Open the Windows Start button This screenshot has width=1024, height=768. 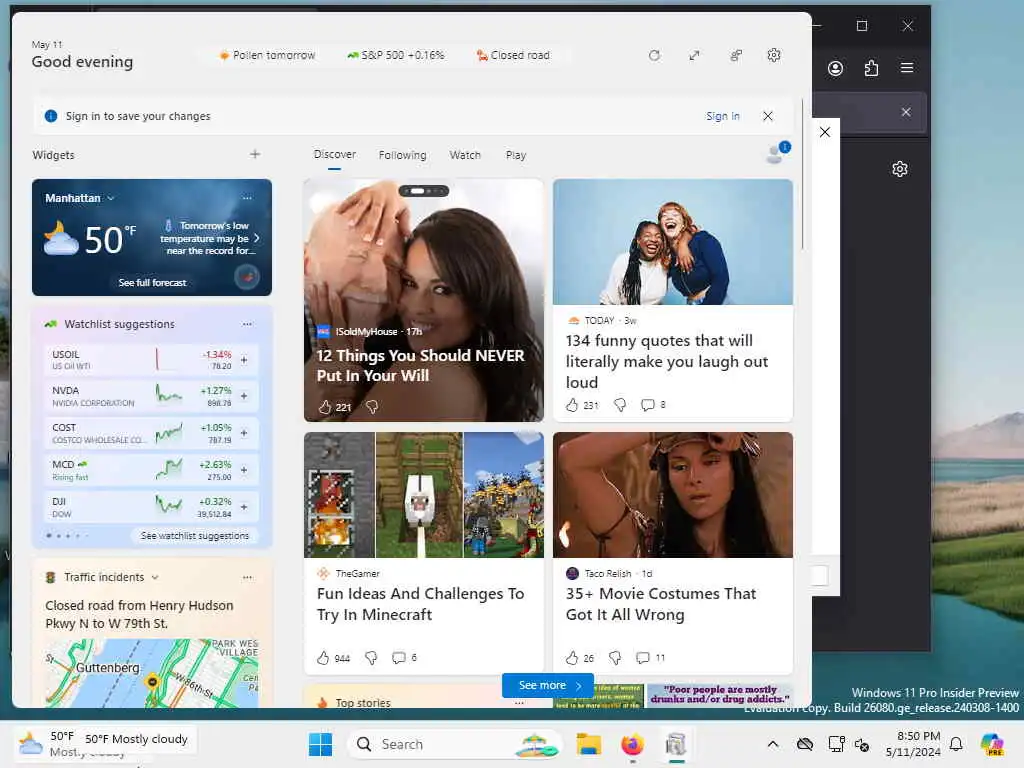pos(320,744)
